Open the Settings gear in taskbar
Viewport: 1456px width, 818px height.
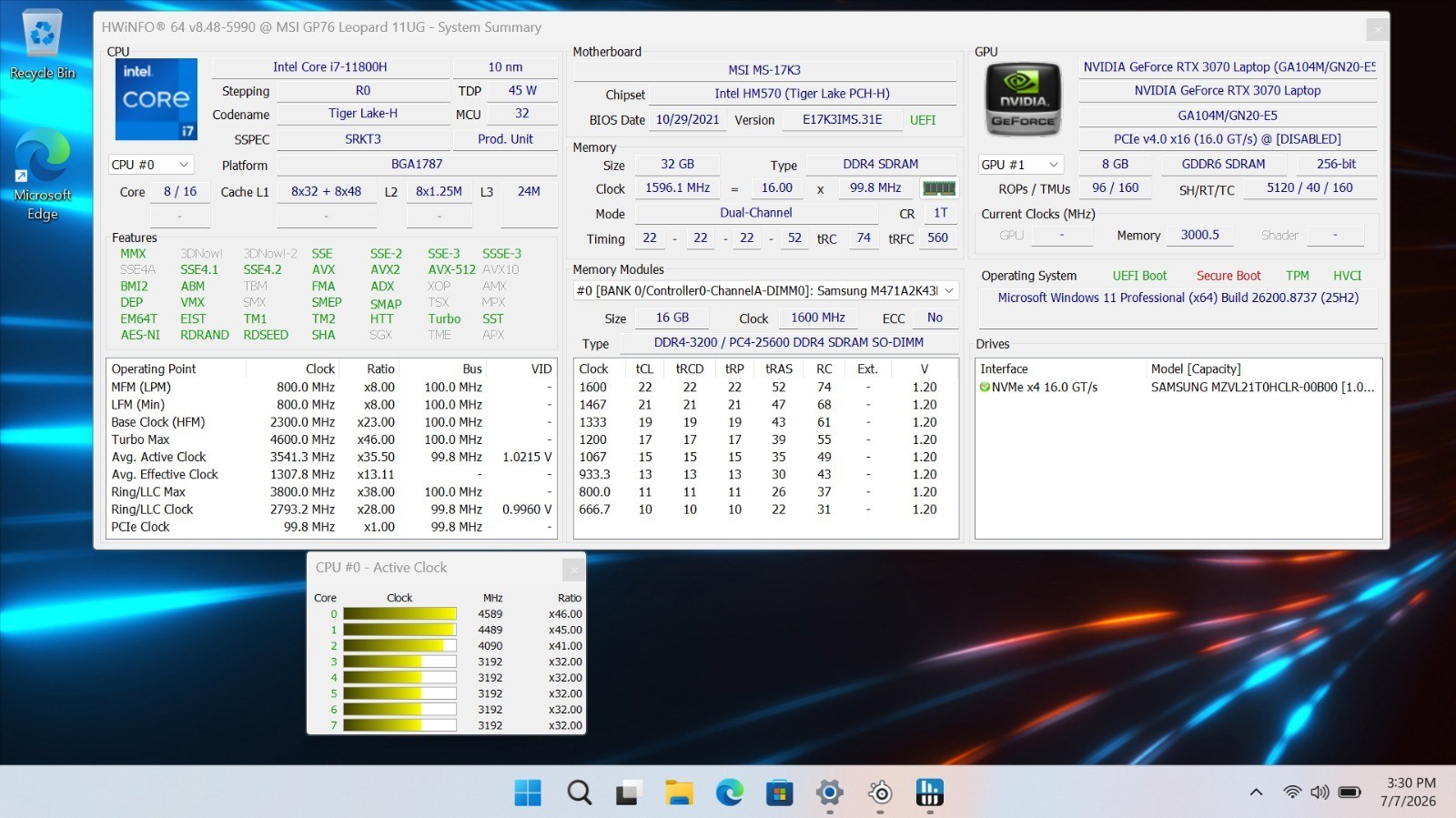[x=829, y=793]
